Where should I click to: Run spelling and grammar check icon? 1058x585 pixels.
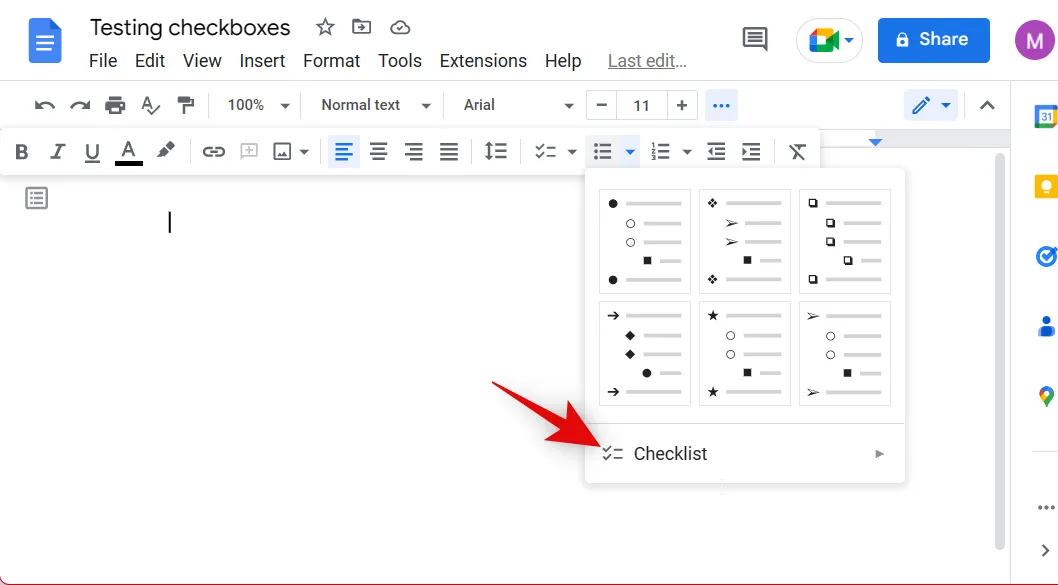click(150, 105)
